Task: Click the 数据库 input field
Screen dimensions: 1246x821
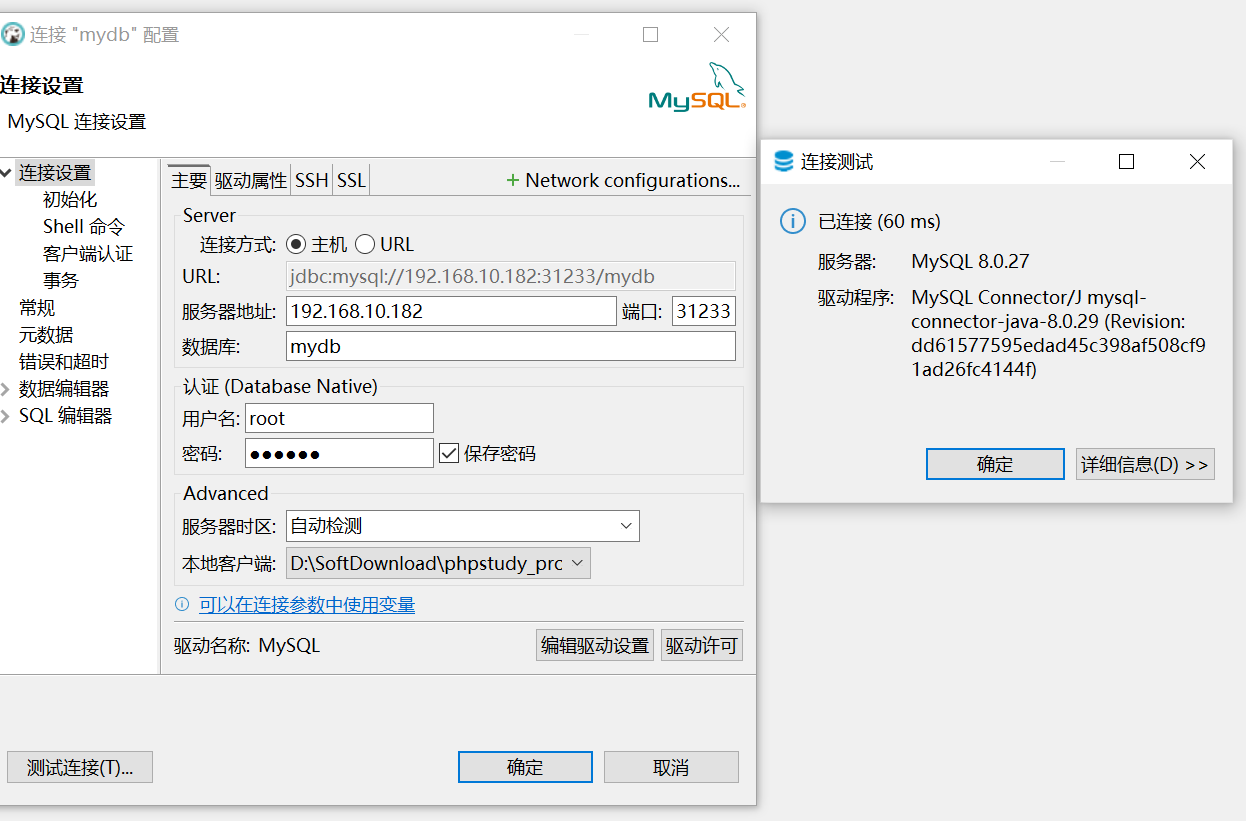Action: 511,346
